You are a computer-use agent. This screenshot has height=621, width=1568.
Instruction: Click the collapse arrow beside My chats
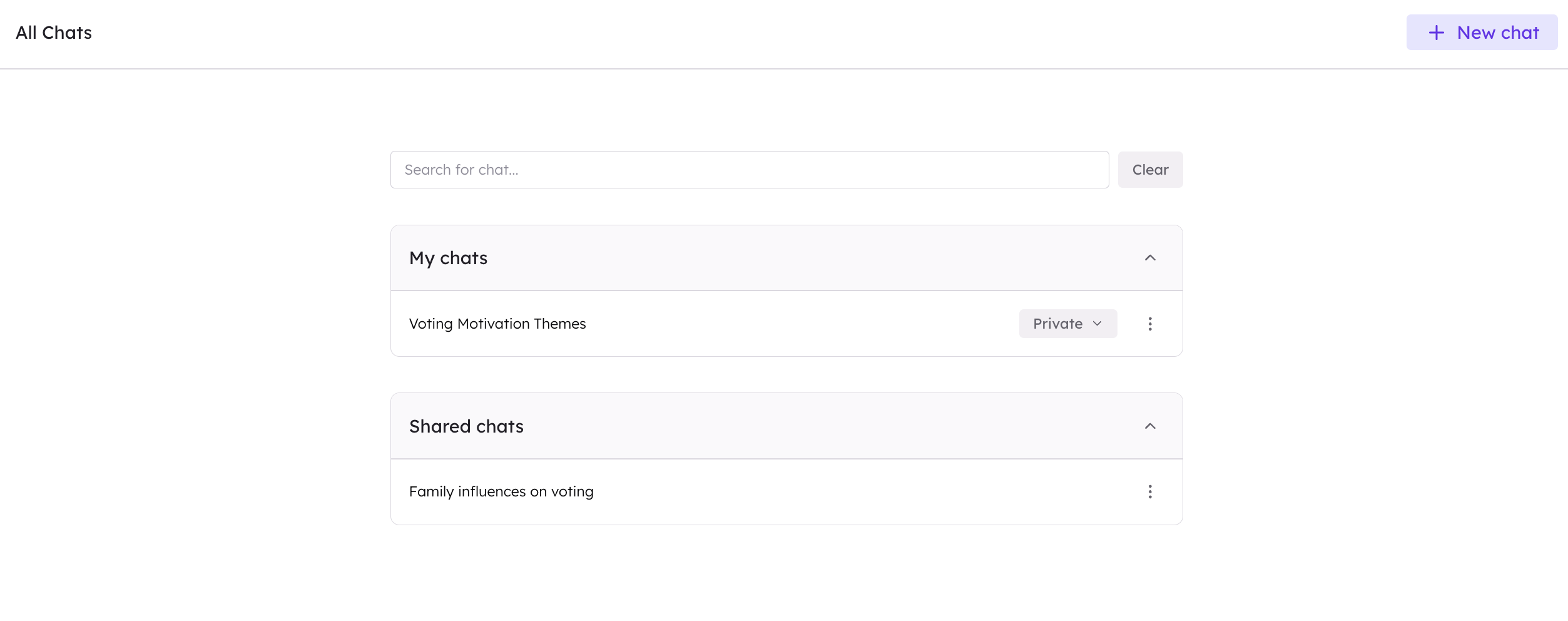[1149, 258]
